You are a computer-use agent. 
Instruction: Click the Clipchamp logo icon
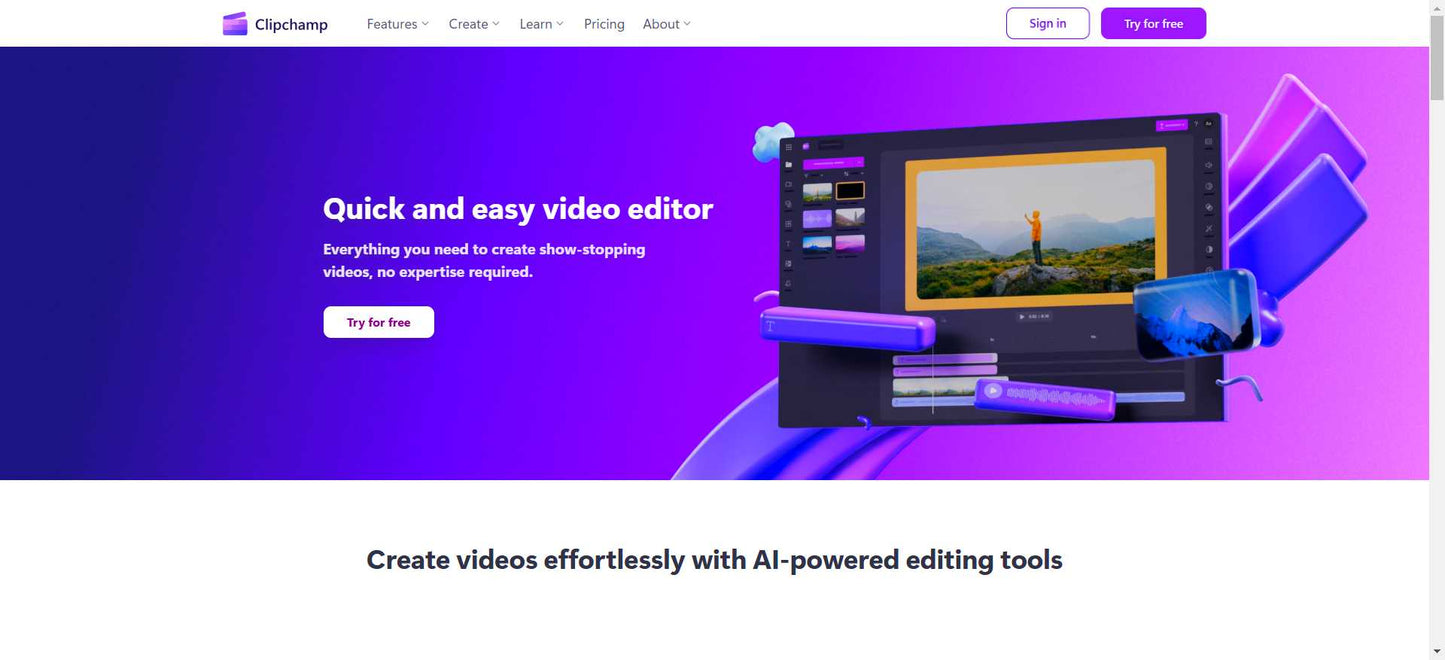click(x=235, y=24)
